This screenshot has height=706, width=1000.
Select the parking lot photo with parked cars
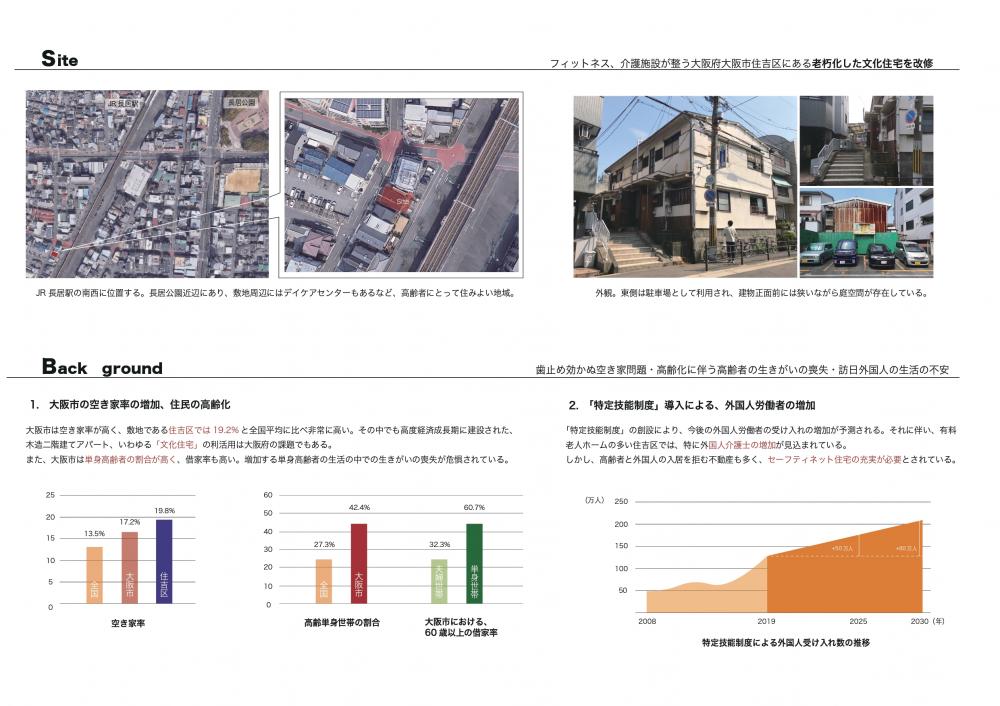tap(866, 234)
